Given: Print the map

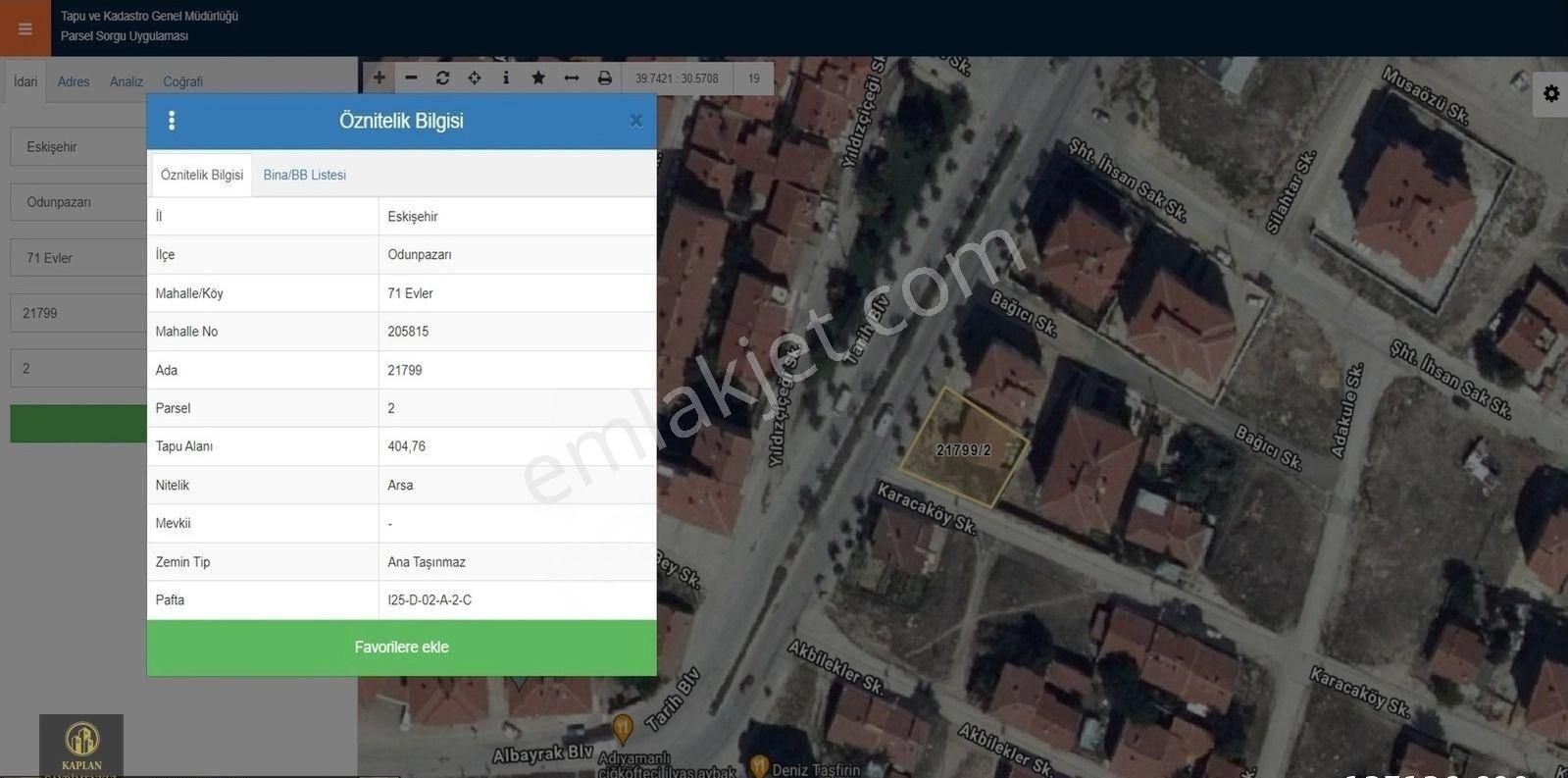Looking at the screenshot, I should (605, 78).
